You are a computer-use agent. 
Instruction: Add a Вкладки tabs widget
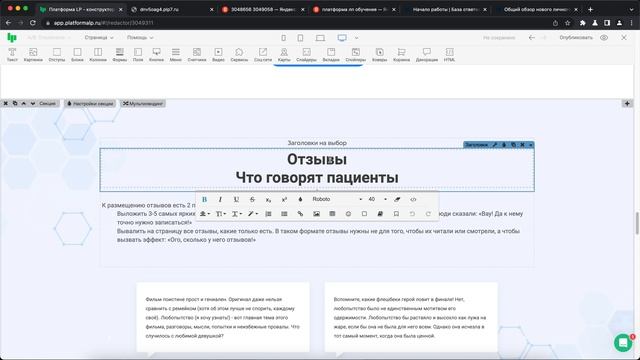(x=331, y=55)
